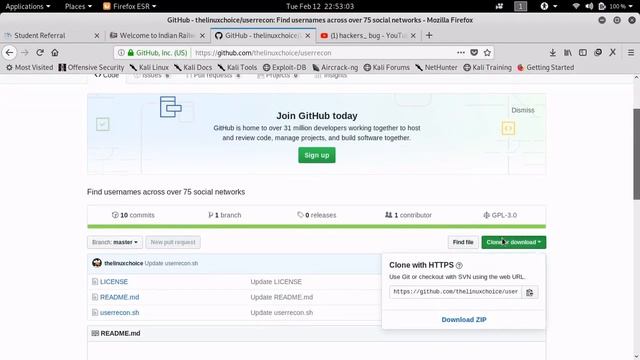This screenshot has width=640, height=360.
Task: View the 1 contributor link
Action: point(408,215)
